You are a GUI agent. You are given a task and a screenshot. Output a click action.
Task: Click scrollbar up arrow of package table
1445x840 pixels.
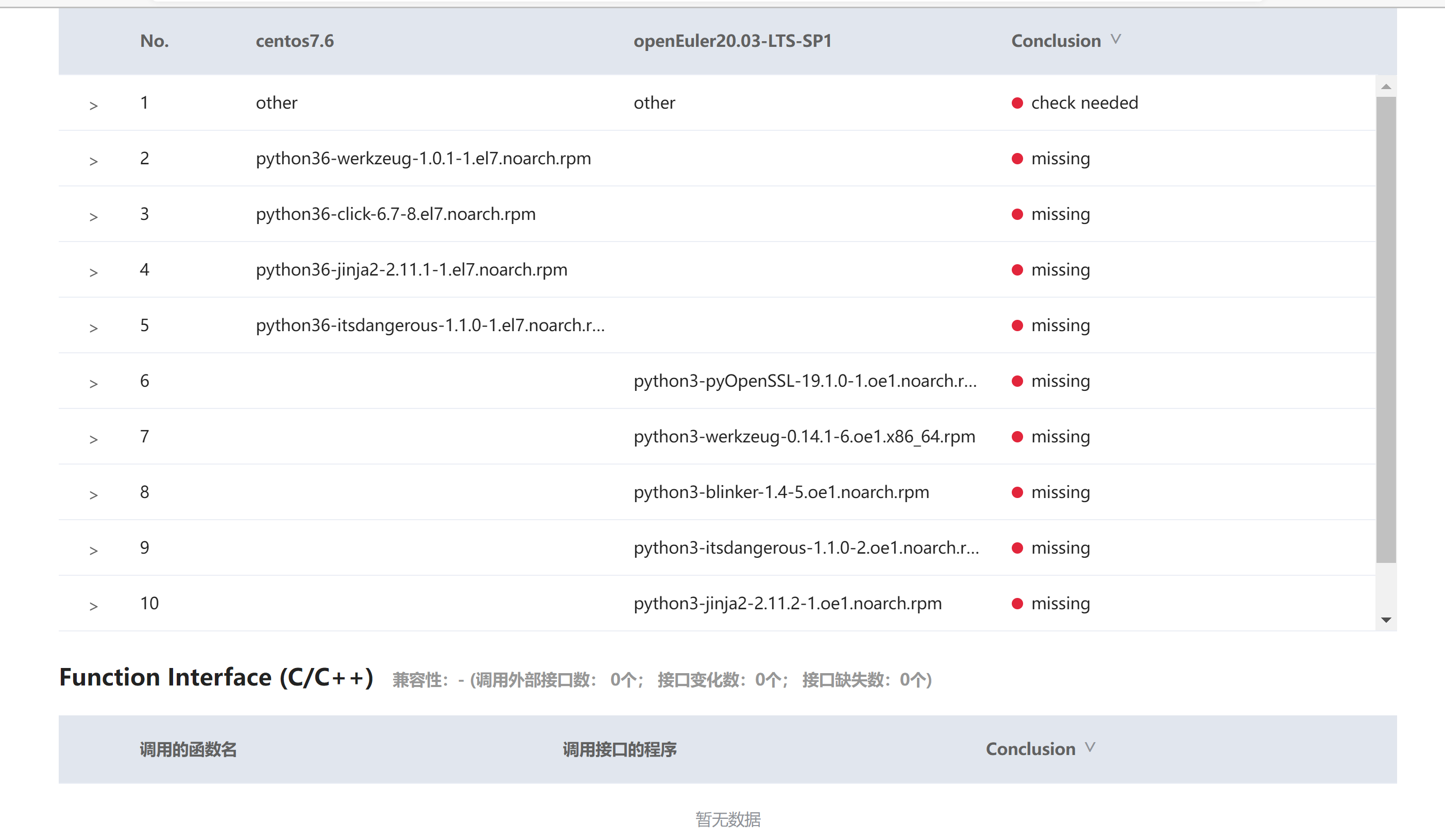1386,87
